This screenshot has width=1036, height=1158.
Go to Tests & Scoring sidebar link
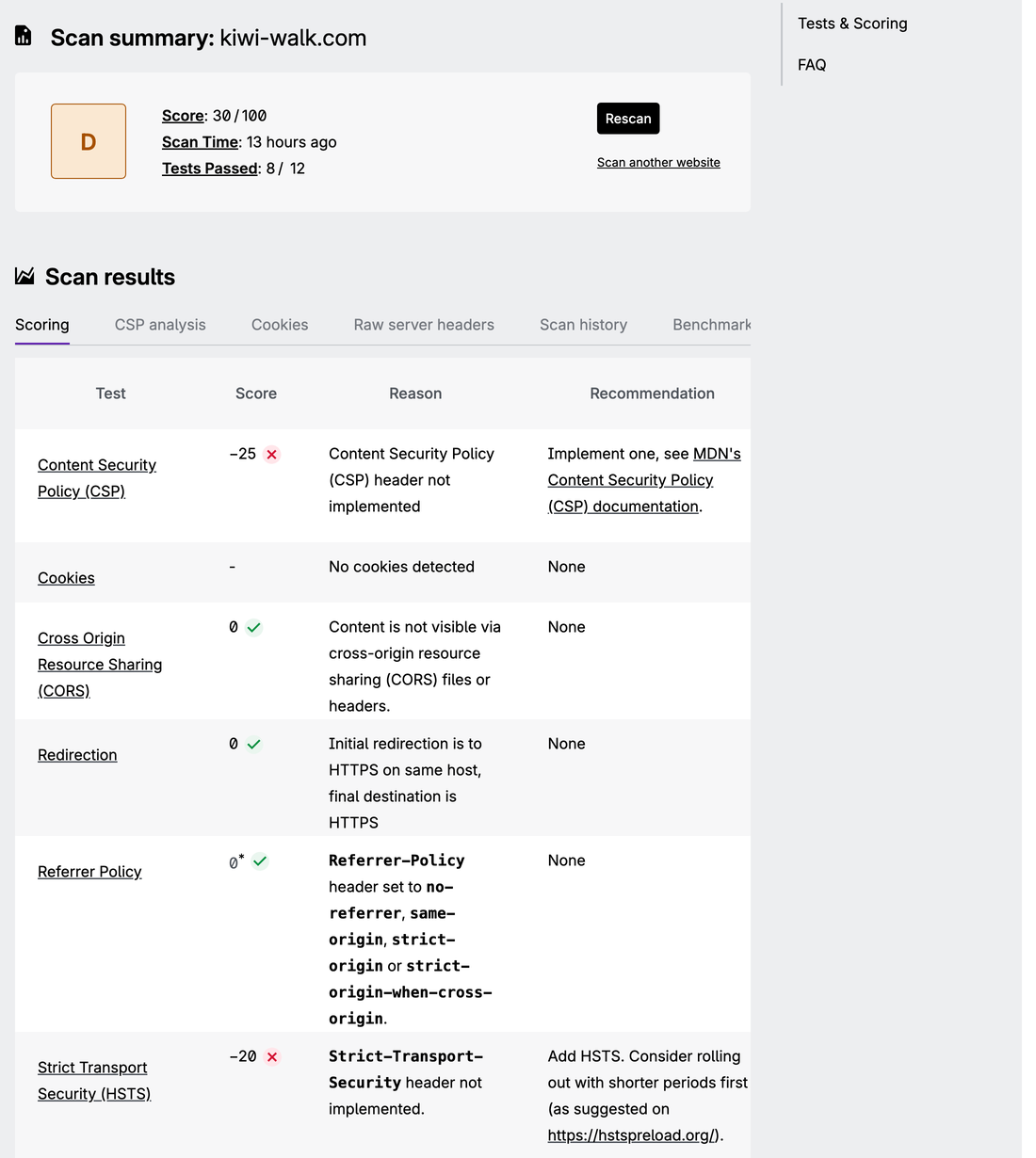(x=852, y=24)
